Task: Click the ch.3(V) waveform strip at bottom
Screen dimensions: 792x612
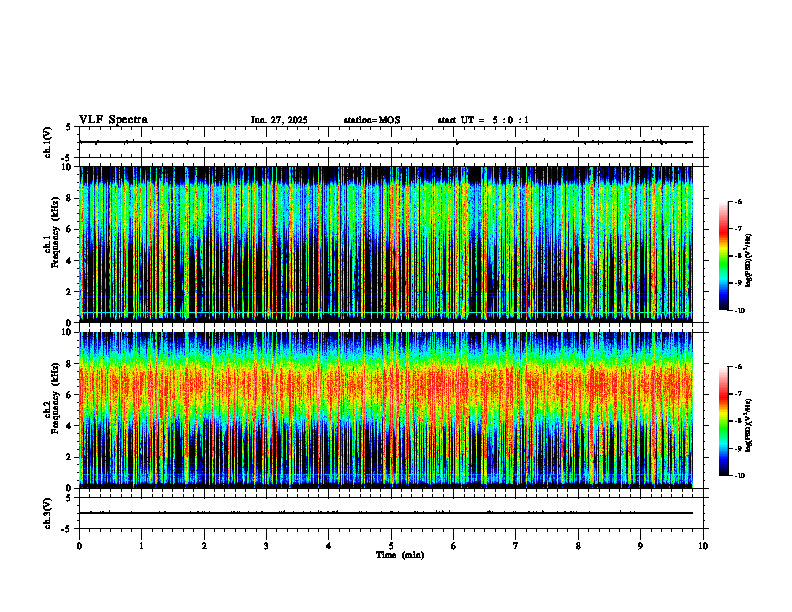Action: pos(391,513)
